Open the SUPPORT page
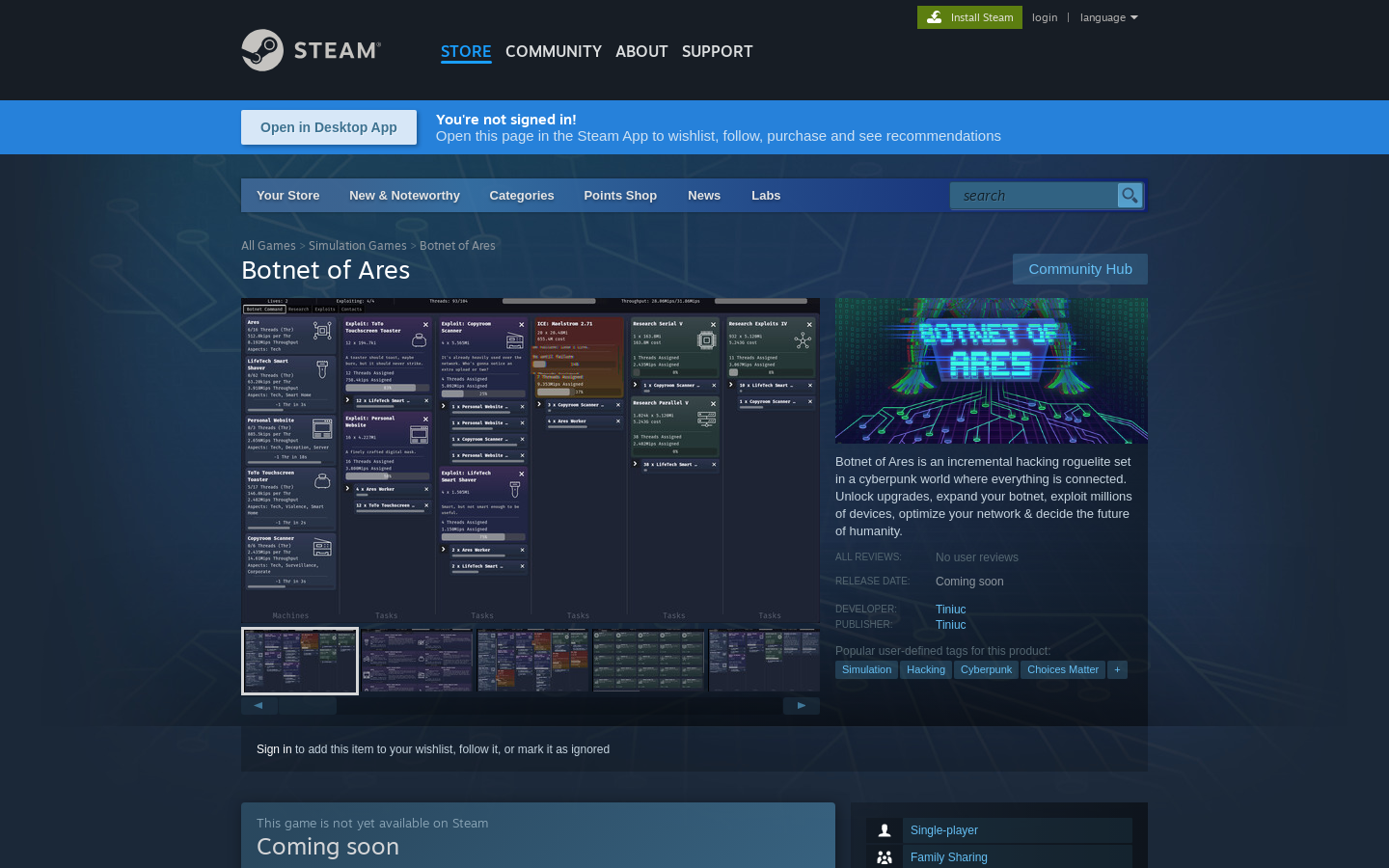The width and height of the screenshot is (1389, 868). [x=717, y=51]
